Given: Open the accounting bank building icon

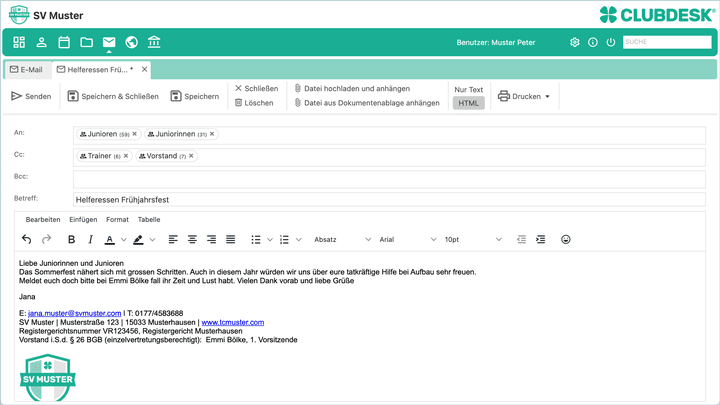Looking at the screenshot, I should coord(154,42).
